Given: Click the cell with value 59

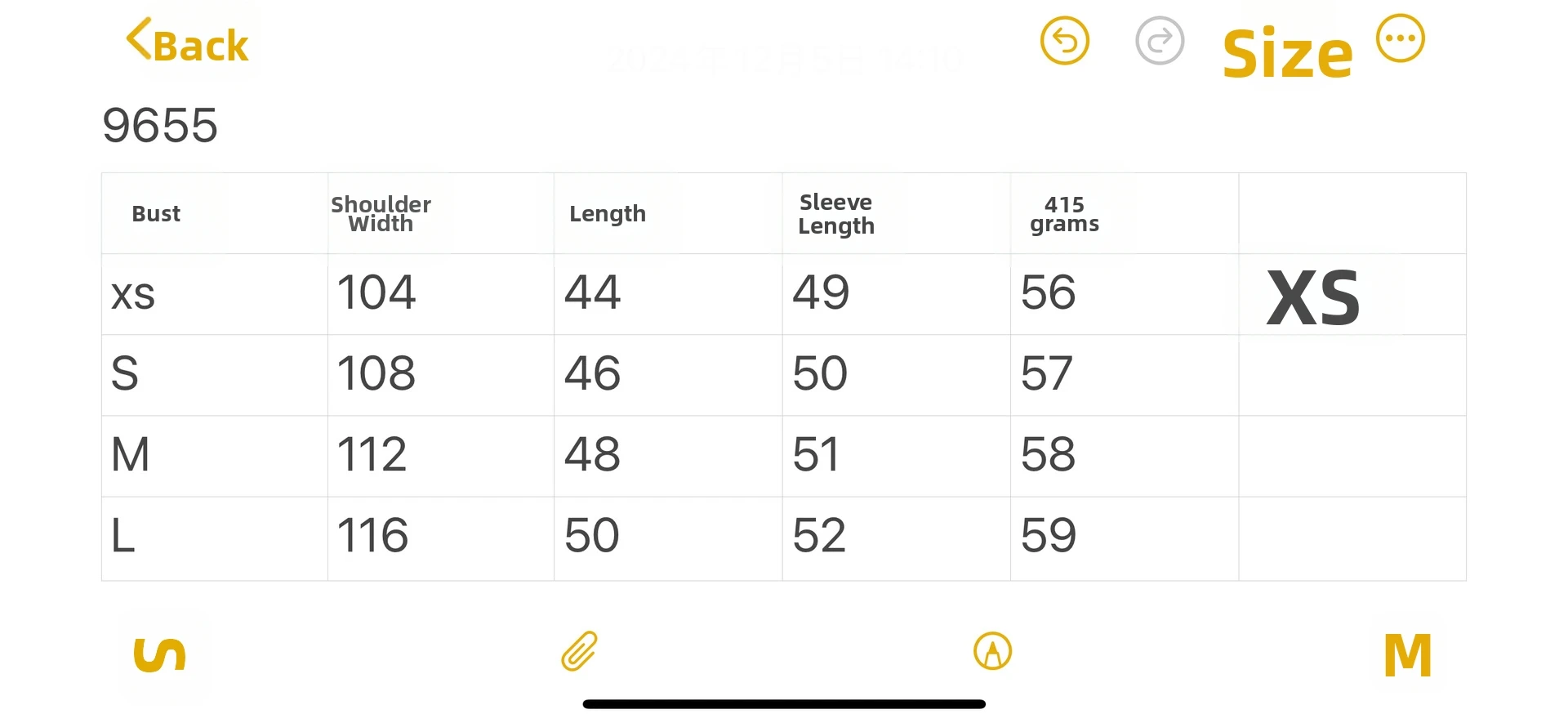Looking at the screenshot, I should (1049, 536).
